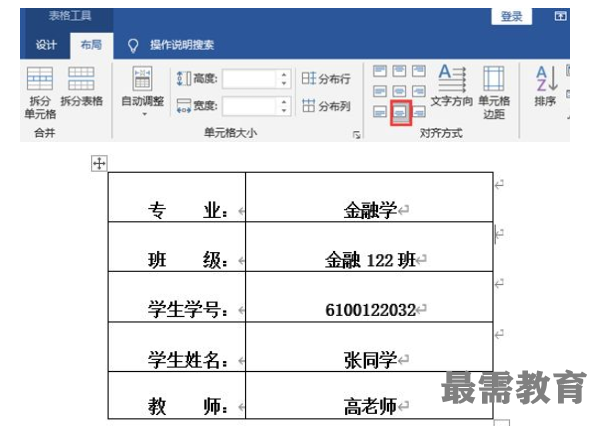
Task: Select the align bottom center icon
Action: (401, 112)
